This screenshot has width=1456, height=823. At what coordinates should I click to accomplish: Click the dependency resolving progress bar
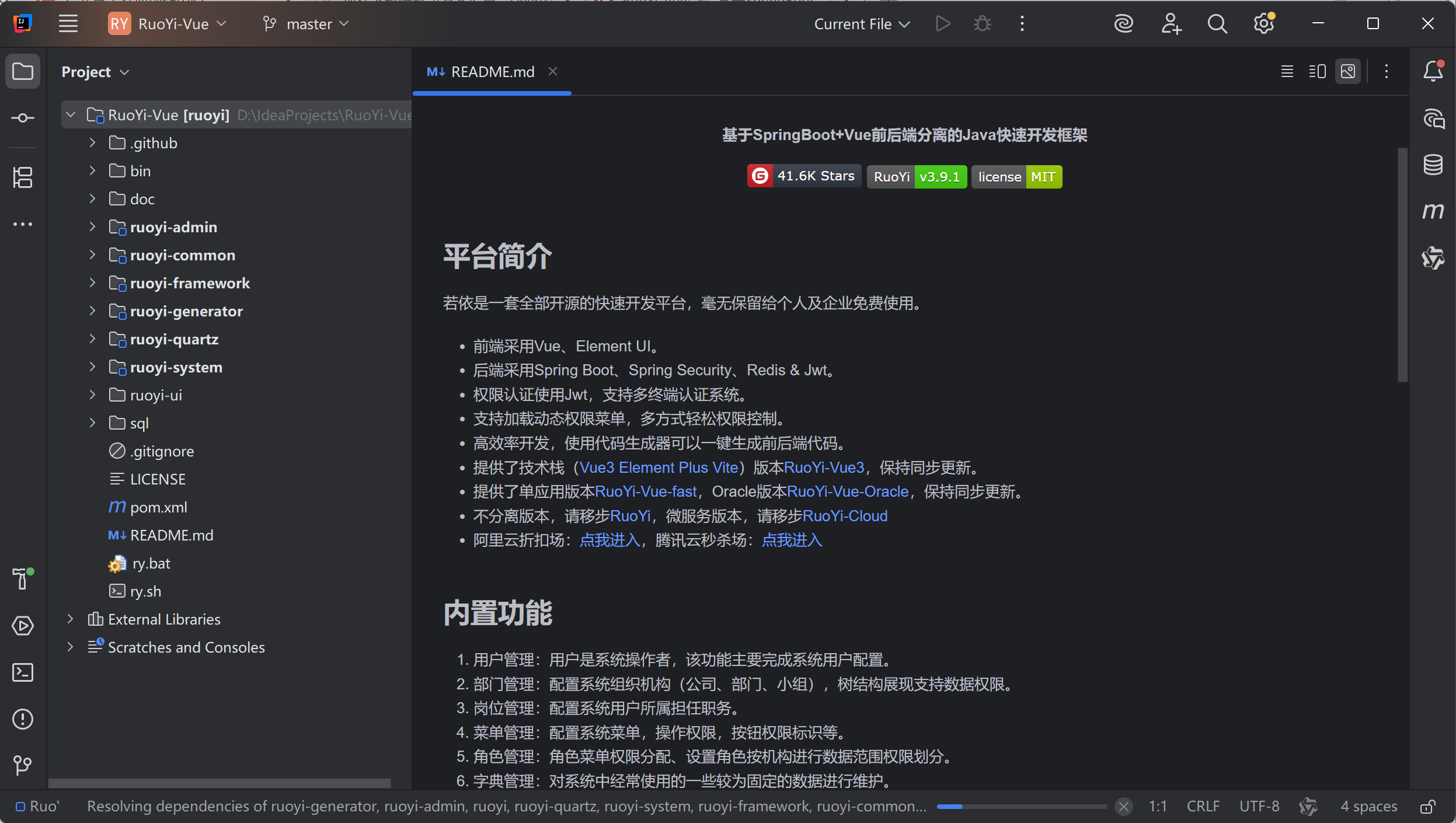[1021, 807]
